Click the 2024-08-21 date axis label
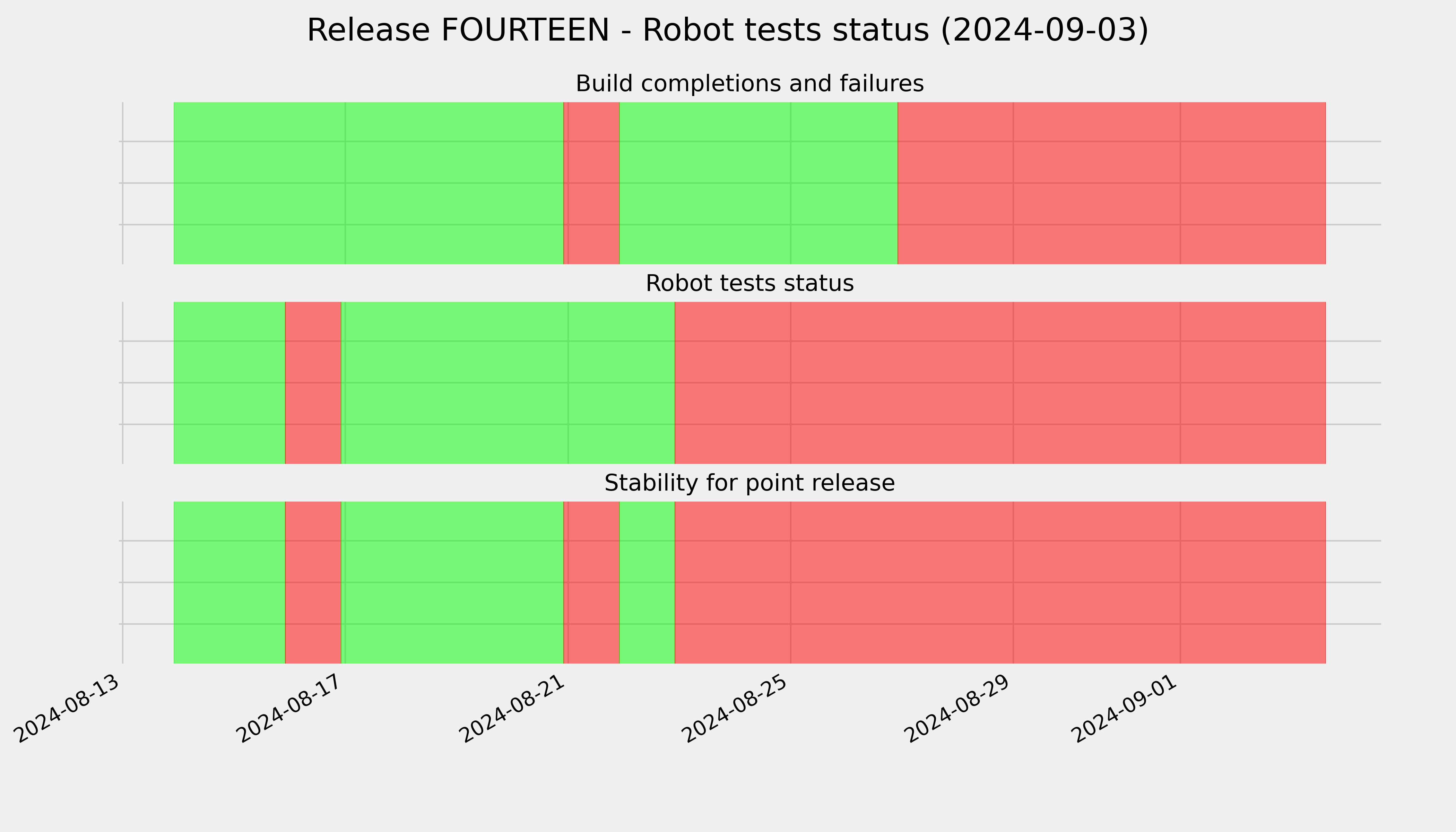This screenshot has width=1456, height=832. [513, 709]
